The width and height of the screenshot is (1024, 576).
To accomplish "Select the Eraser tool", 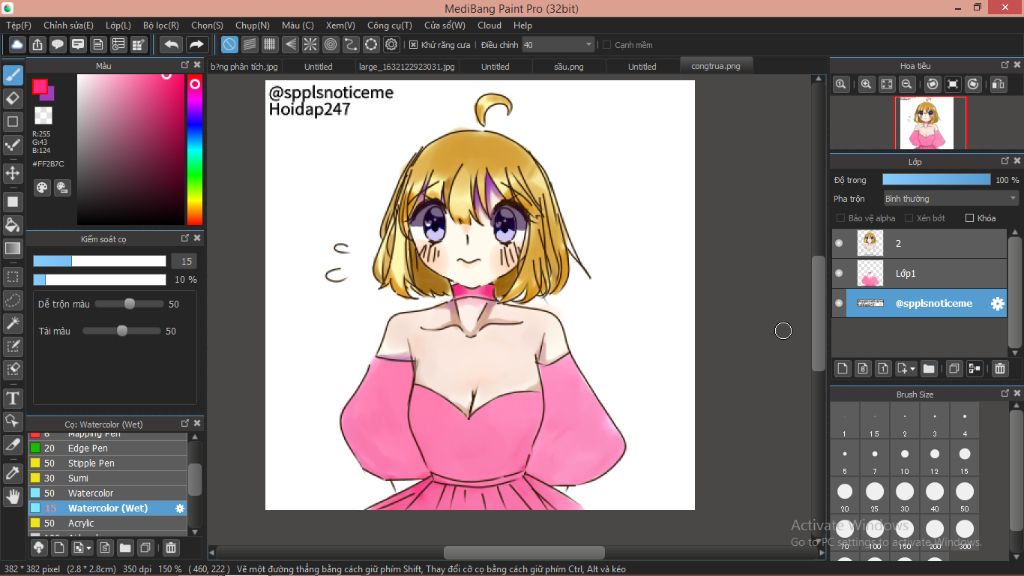I will pyautogui.click(x=13, y=99).
